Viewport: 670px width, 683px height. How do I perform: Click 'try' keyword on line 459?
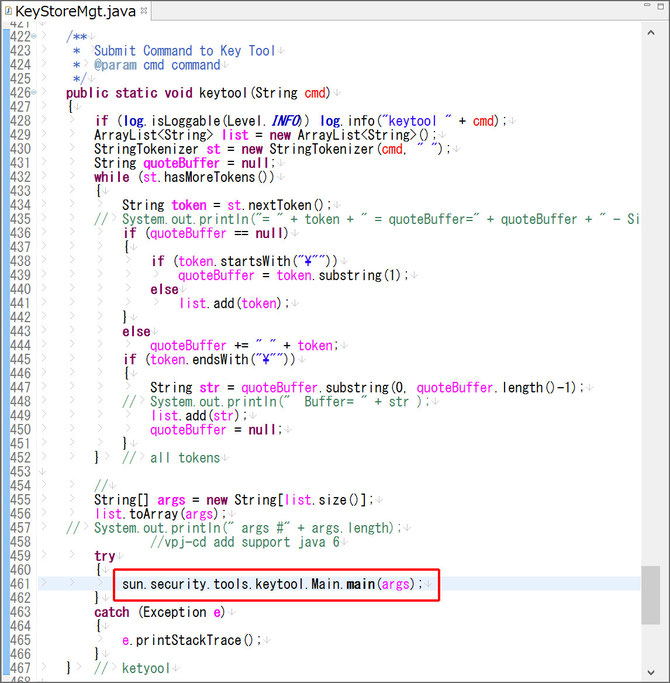105,556
